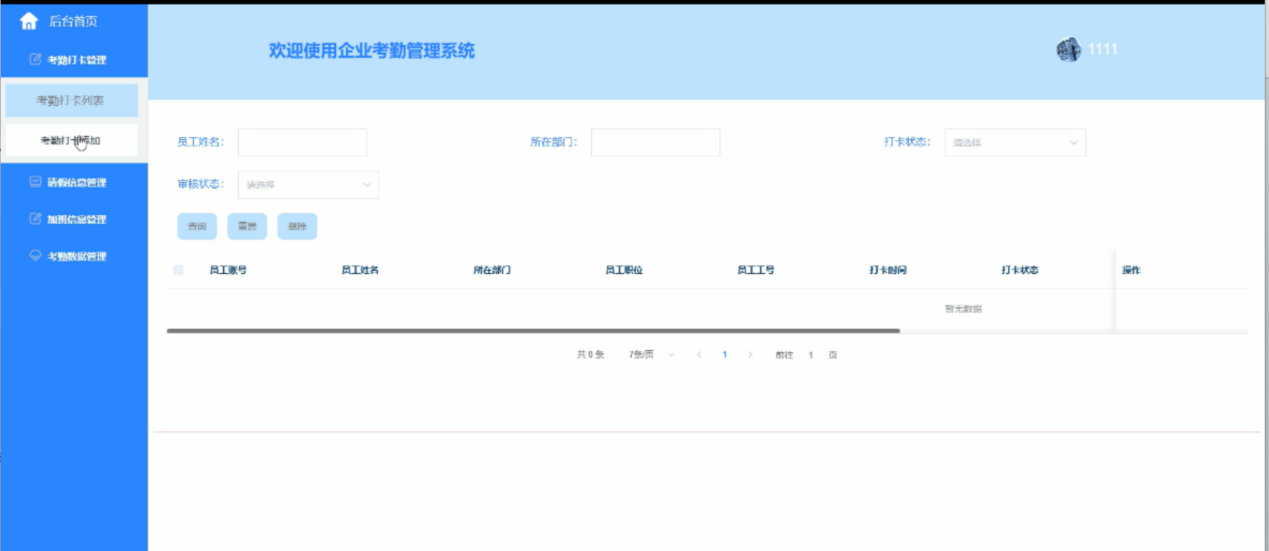Click the edit icon next to 加班信息管理
1269x551 pixels.
[x=36, y=219]
